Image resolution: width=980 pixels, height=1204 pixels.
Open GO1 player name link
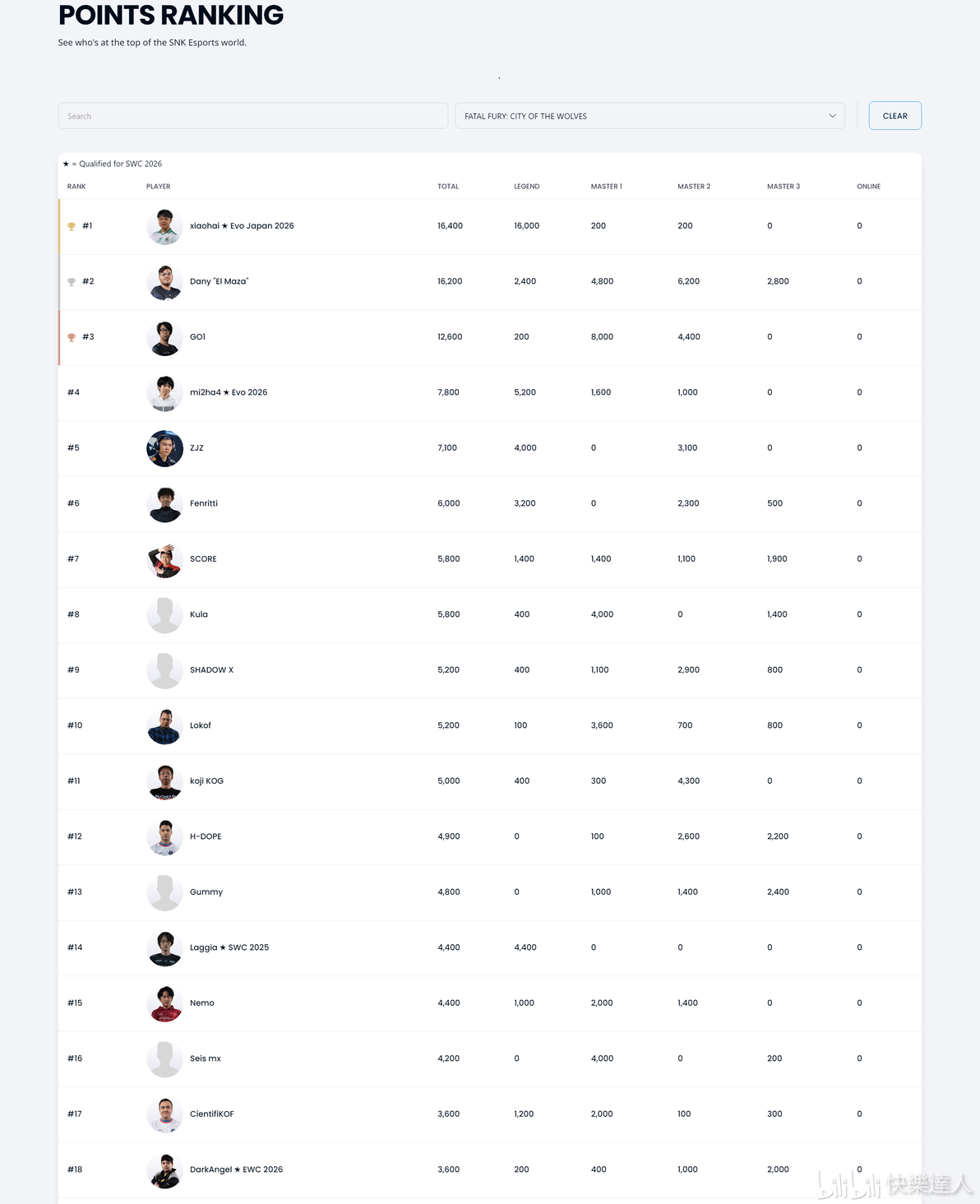pyautogui.click(x=197, y=337)
